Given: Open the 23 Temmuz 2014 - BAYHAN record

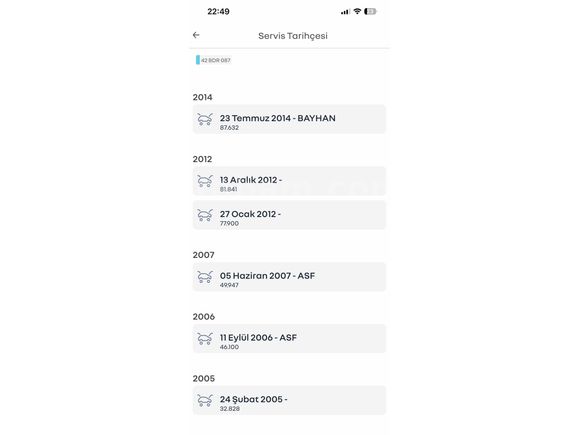Looking at the screenshot, I should tap(289, 119).
